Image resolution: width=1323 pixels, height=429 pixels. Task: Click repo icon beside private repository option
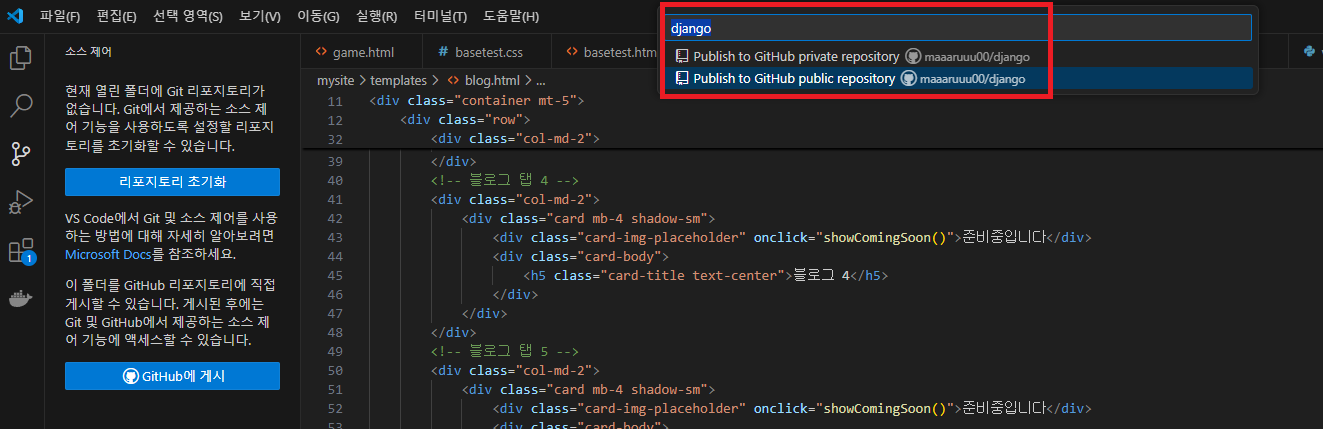tap(681, 57)
